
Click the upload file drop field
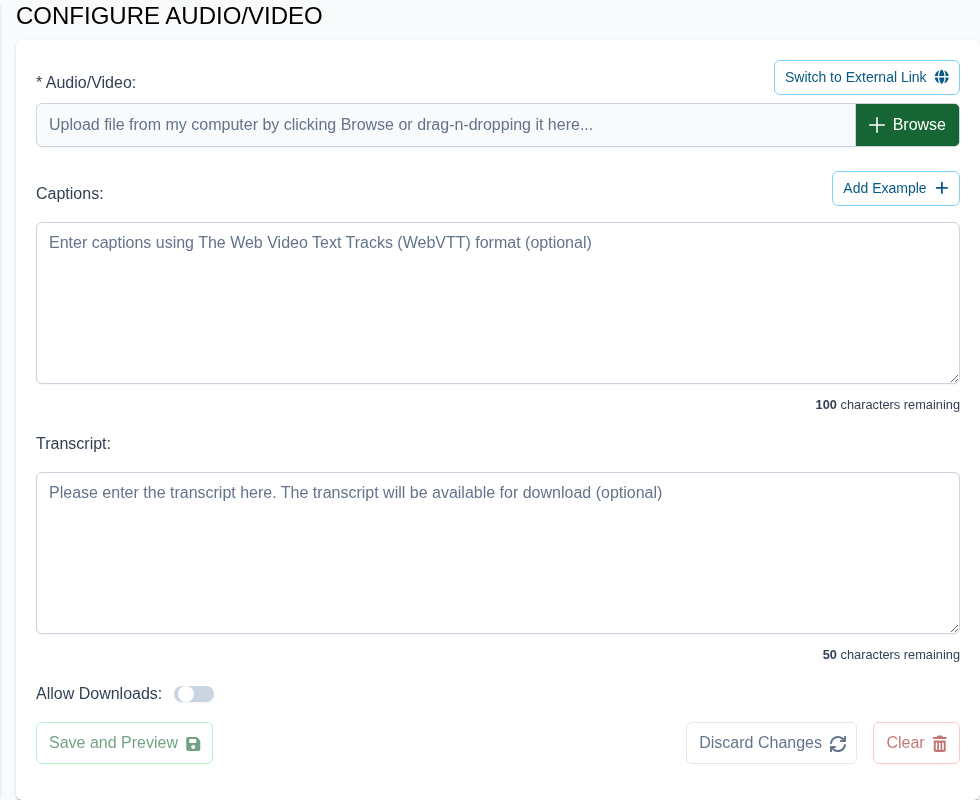point(446,125)
